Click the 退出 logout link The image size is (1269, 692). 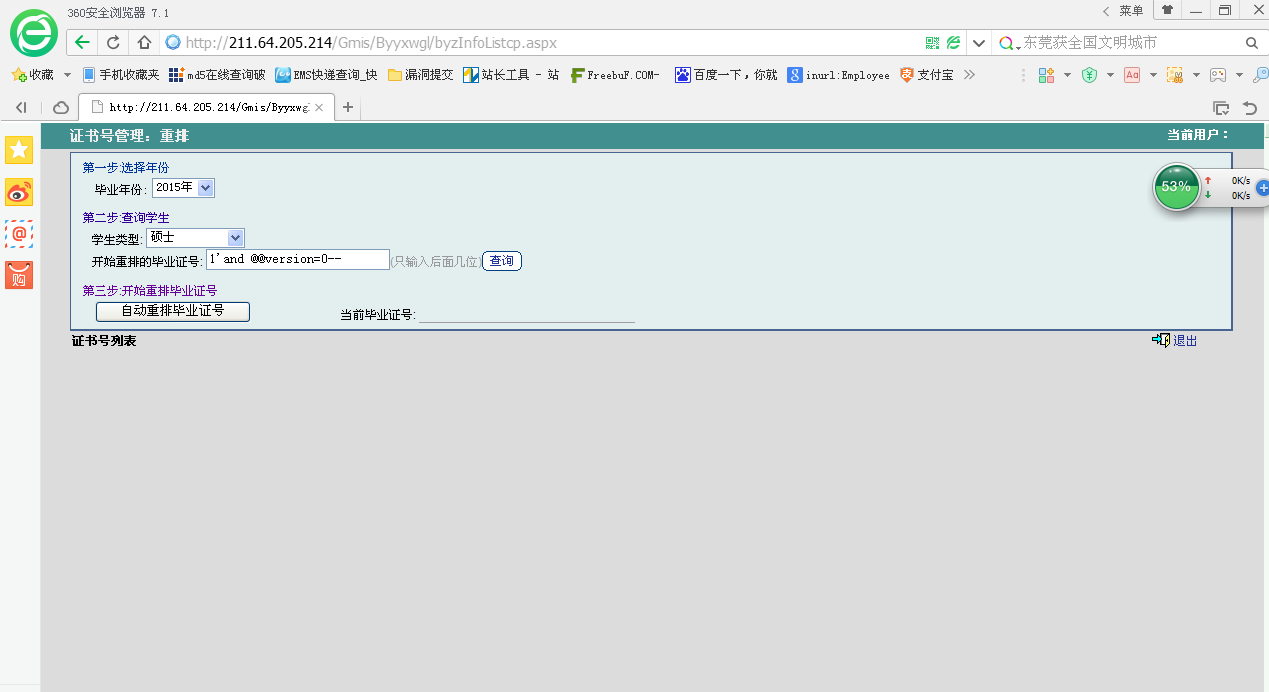(x=1184, y=341)
